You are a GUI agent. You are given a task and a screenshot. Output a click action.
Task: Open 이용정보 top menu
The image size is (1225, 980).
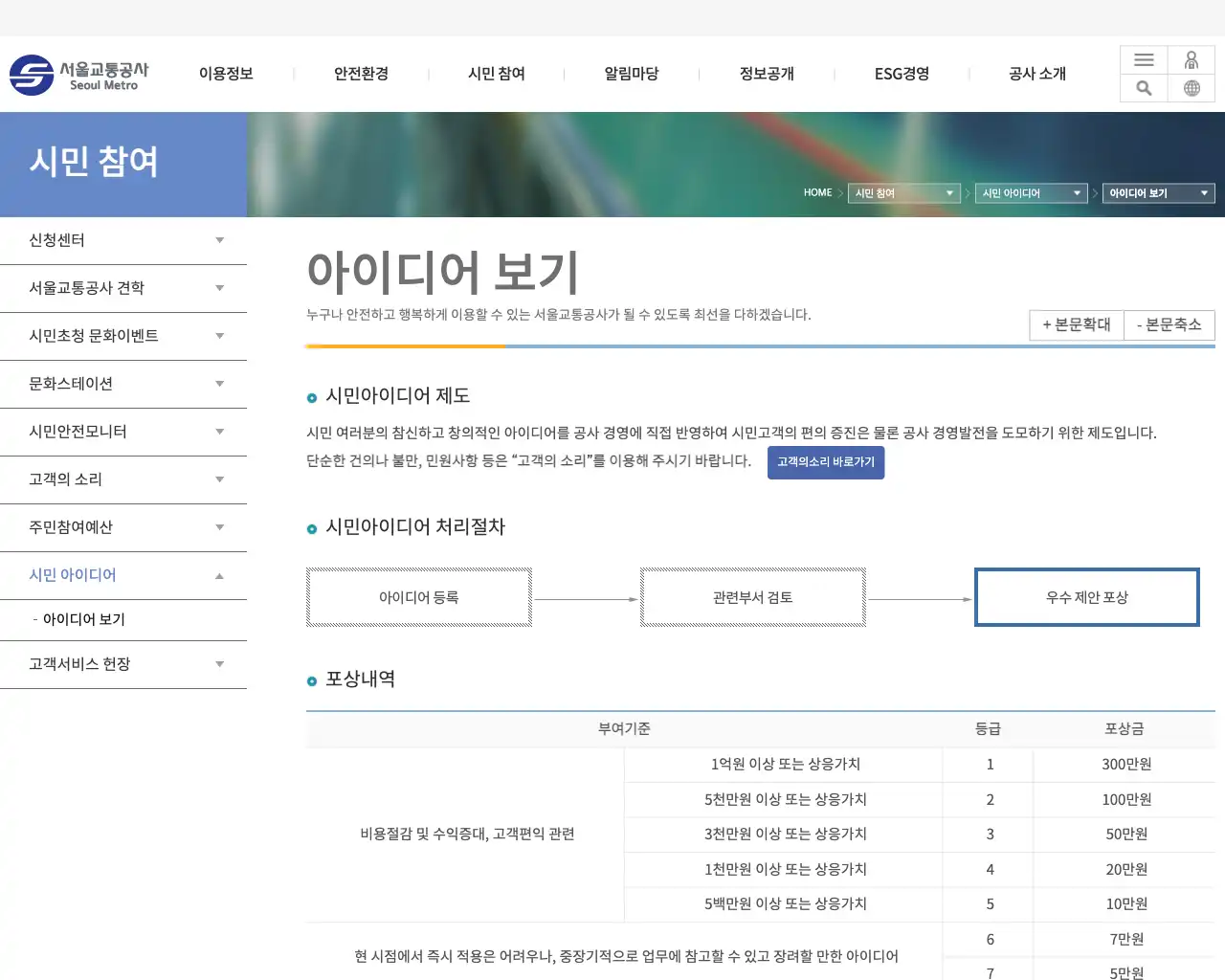[226, 74]
